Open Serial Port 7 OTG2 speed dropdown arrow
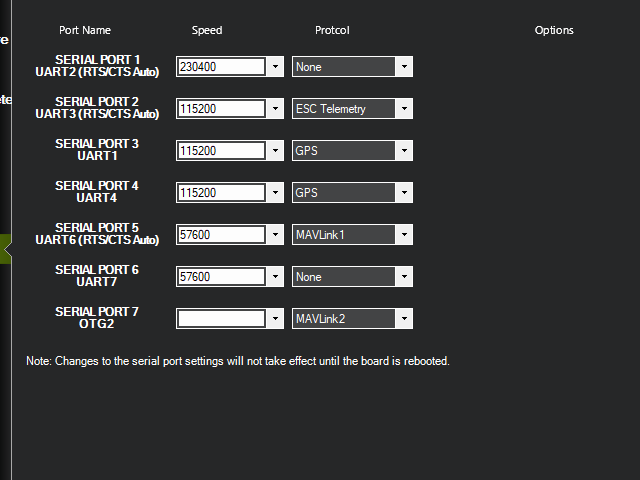Screen dimensions: 640x480 pos(276,319)
